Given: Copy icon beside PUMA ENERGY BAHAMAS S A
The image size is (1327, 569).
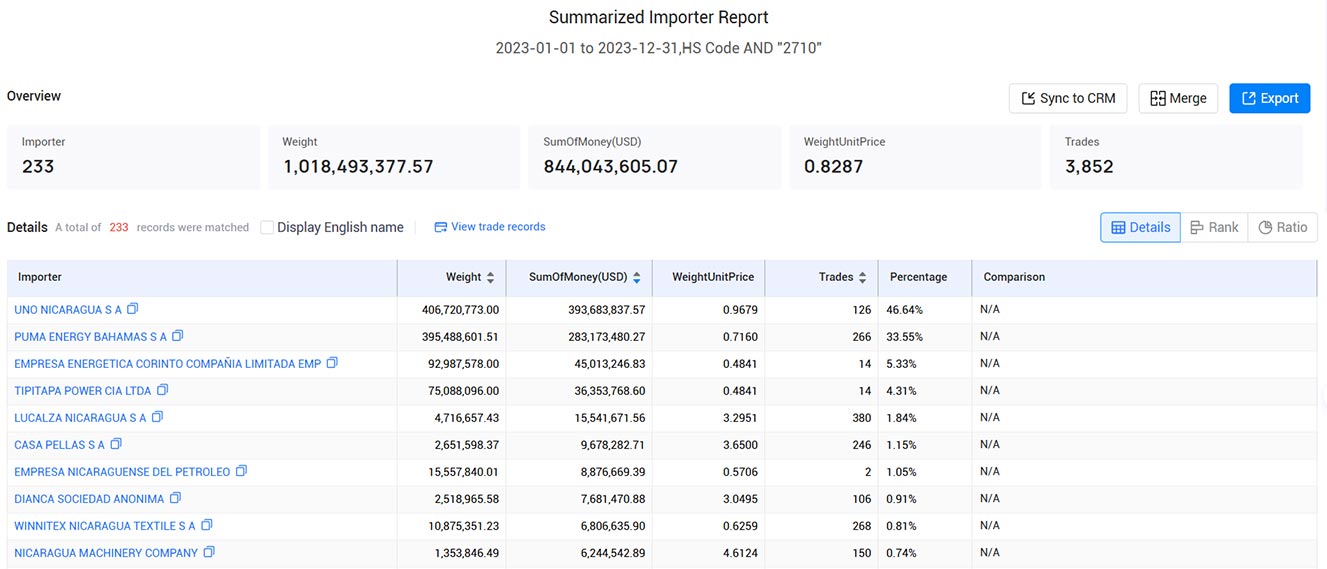Looking at the screenshot, I should 178,336.
